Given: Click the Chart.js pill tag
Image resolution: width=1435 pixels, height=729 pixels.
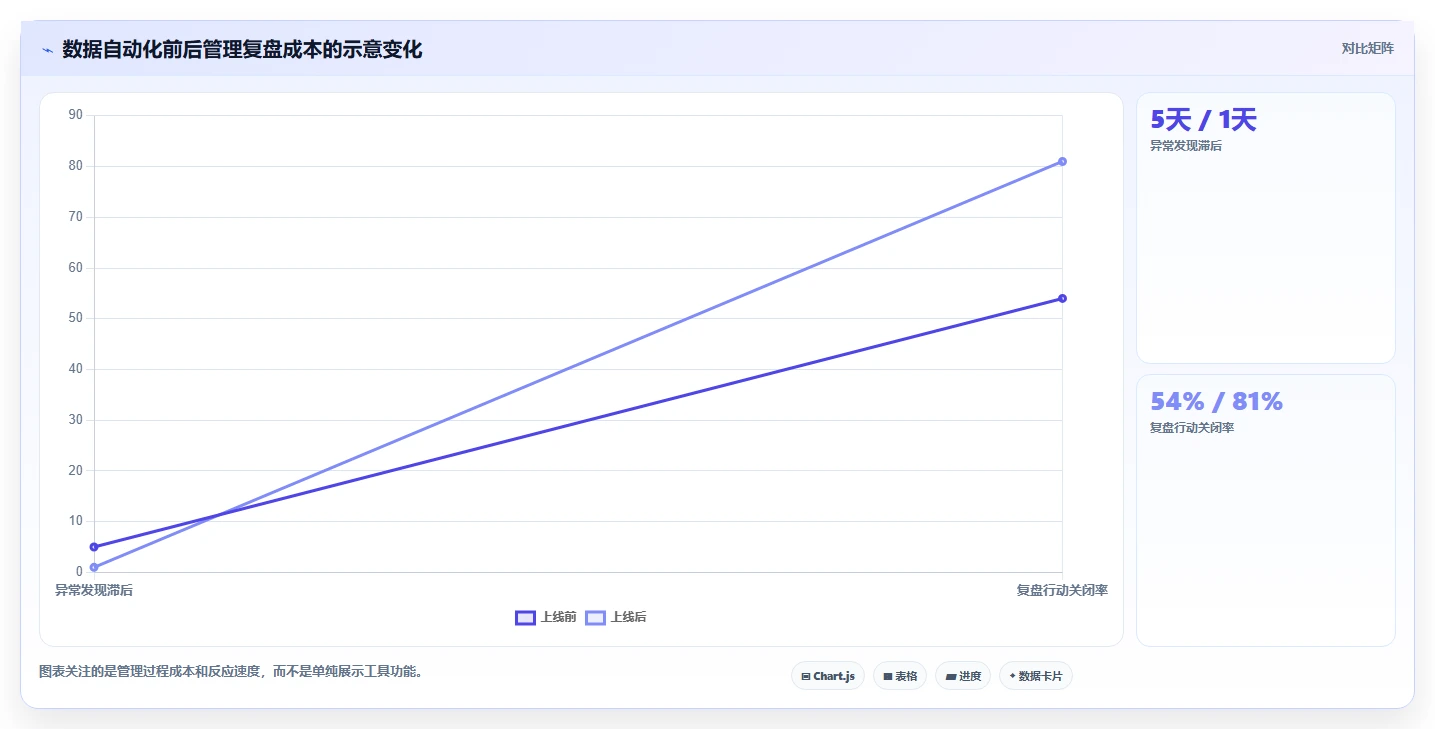Looking at the screenshot, I should pyautogui.click(x=828, y=676).
